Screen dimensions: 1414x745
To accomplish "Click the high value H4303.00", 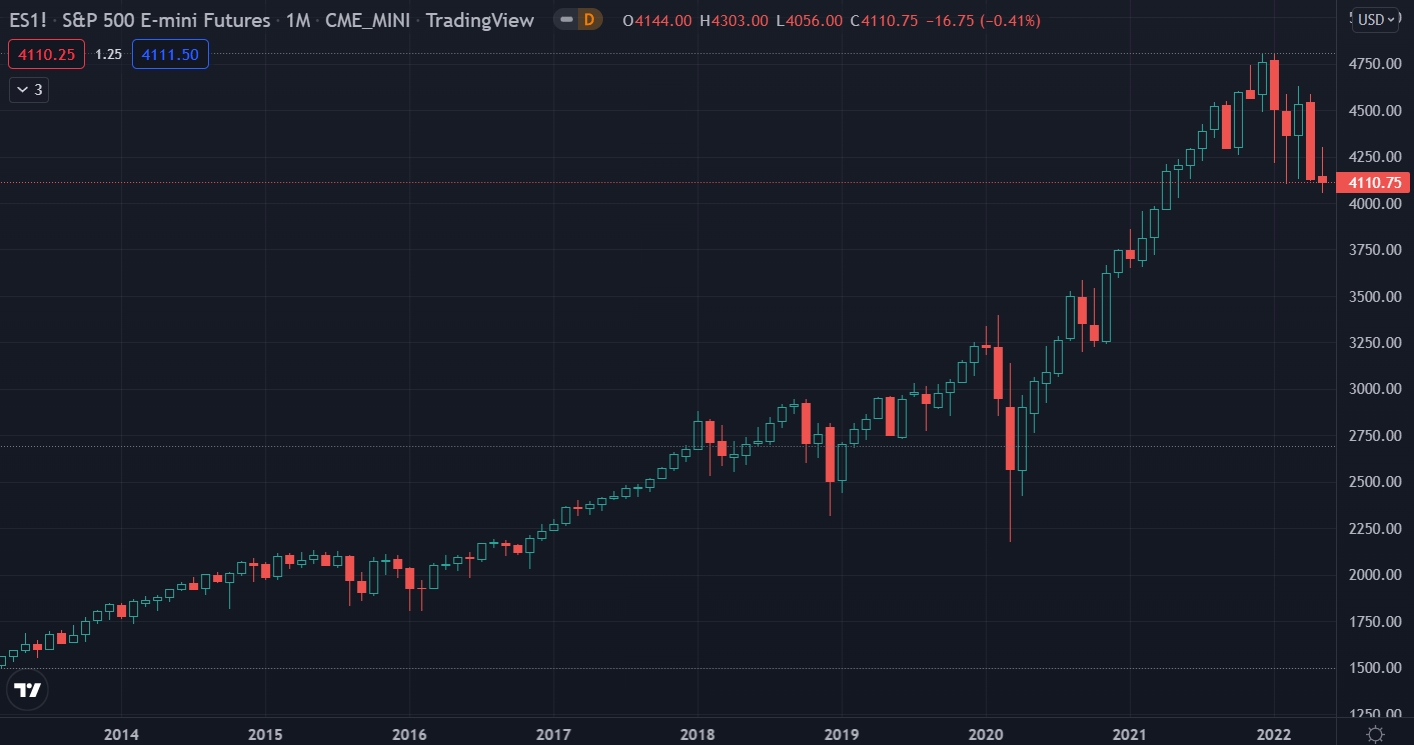I will click(x=733, y=20).
